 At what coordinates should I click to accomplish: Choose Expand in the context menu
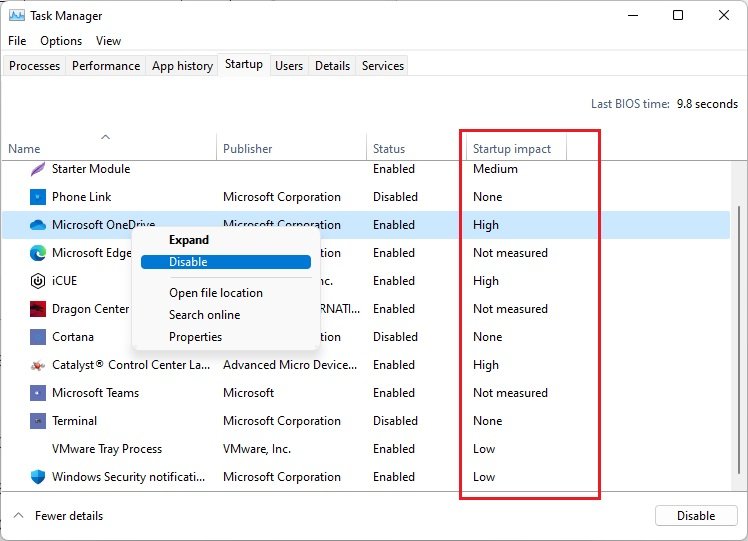click(x=226, y=239)
